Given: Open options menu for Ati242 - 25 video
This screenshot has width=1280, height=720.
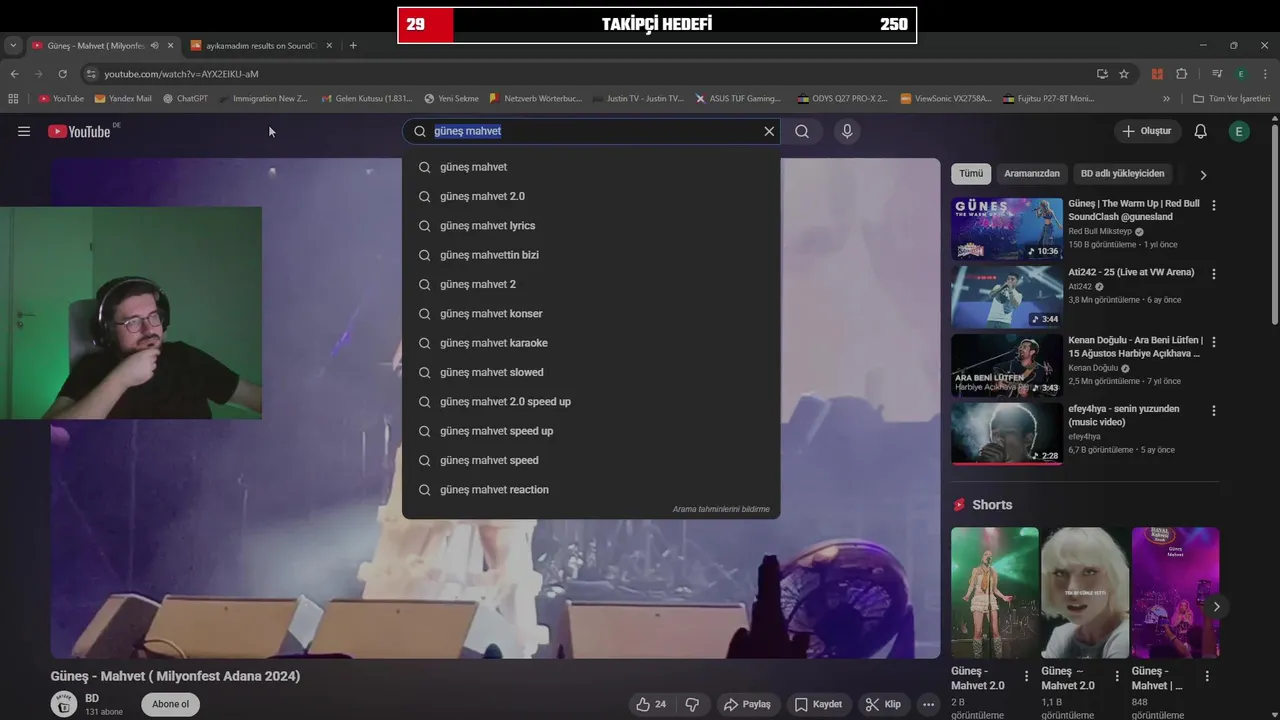Looking at the screenshot, I should pyautogui.click(x=1214, y=273).
